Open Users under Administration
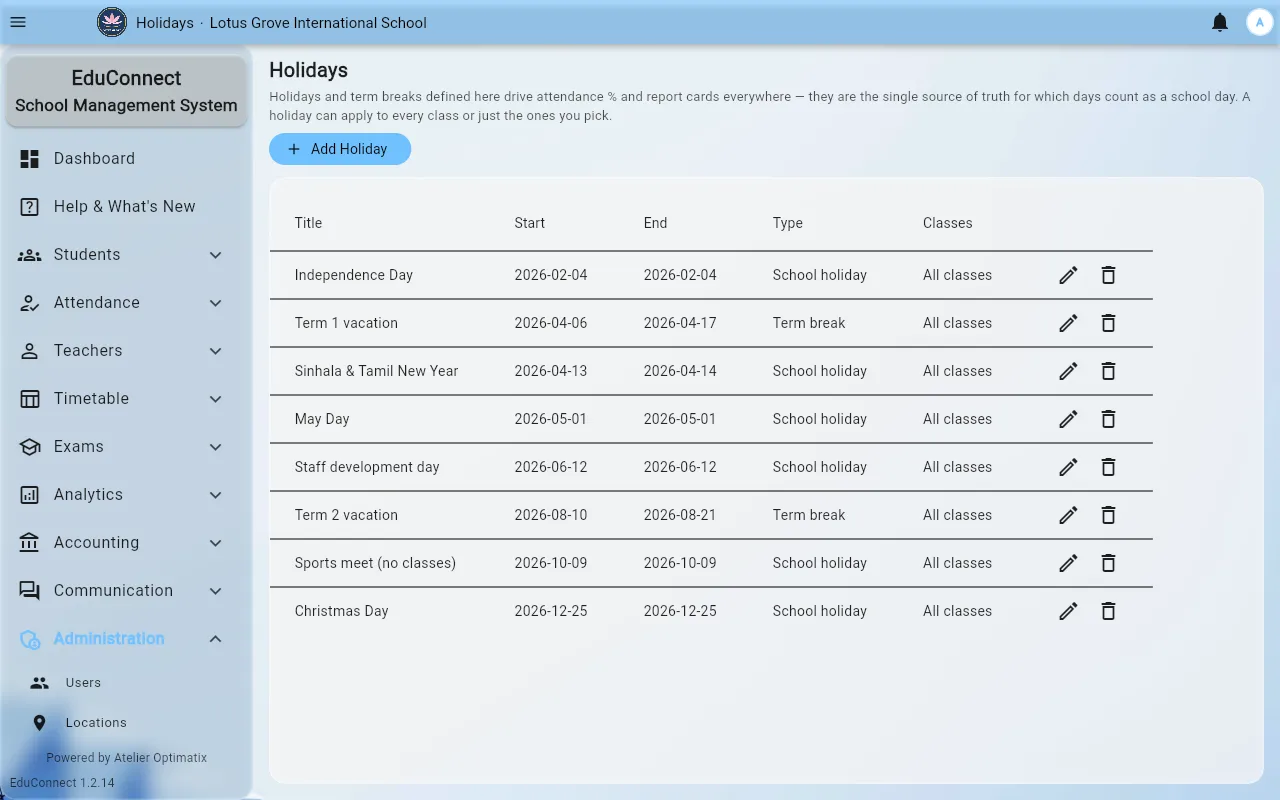Image resolution: width=1280 pixels, height=800 pixels. tap(126, 683)
